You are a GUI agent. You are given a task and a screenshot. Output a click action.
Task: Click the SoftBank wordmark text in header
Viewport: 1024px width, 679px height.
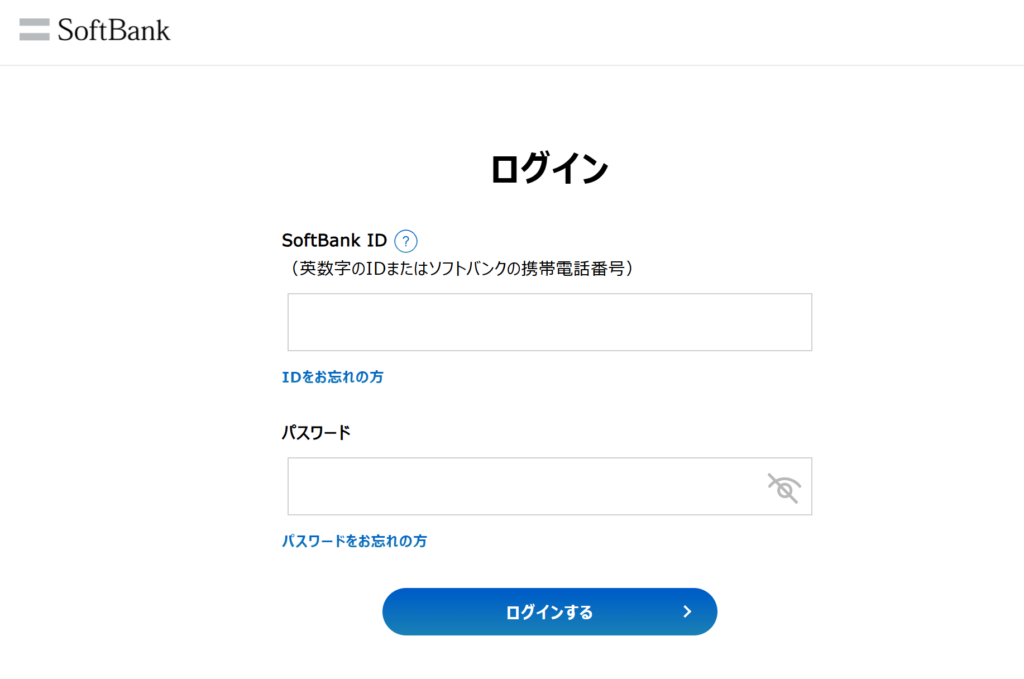pos(114,30)
